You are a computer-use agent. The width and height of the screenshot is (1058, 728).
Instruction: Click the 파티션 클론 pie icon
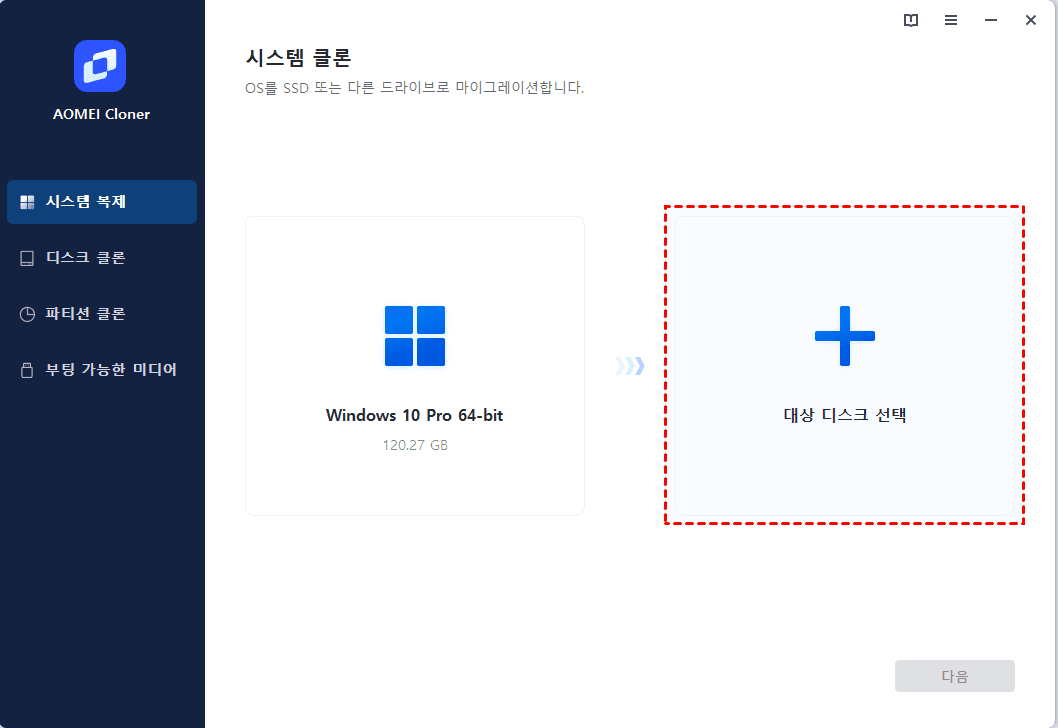(27, 314)
